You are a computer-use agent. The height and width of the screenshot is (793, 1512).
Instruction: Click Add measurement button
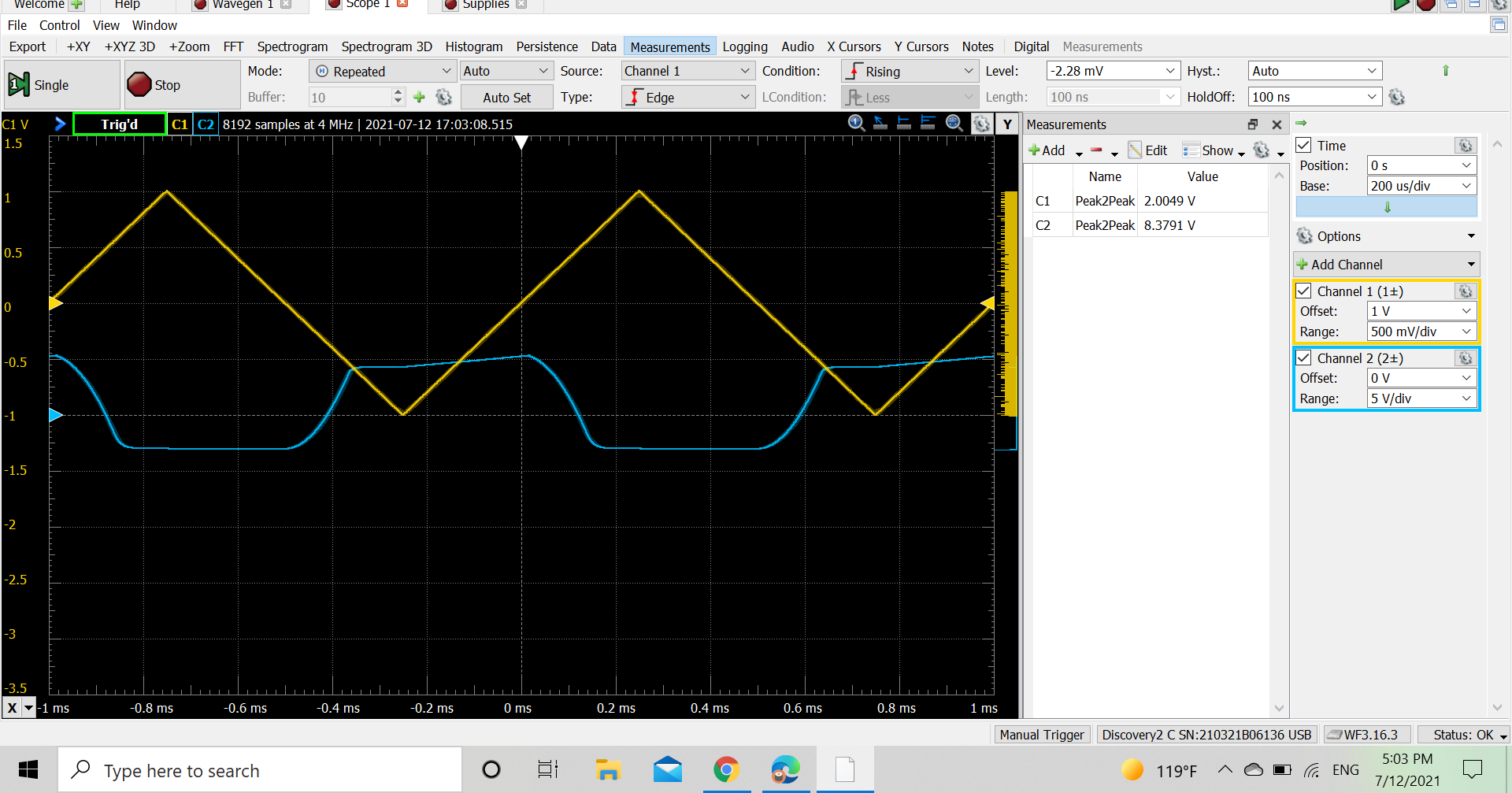(1047, 150)
